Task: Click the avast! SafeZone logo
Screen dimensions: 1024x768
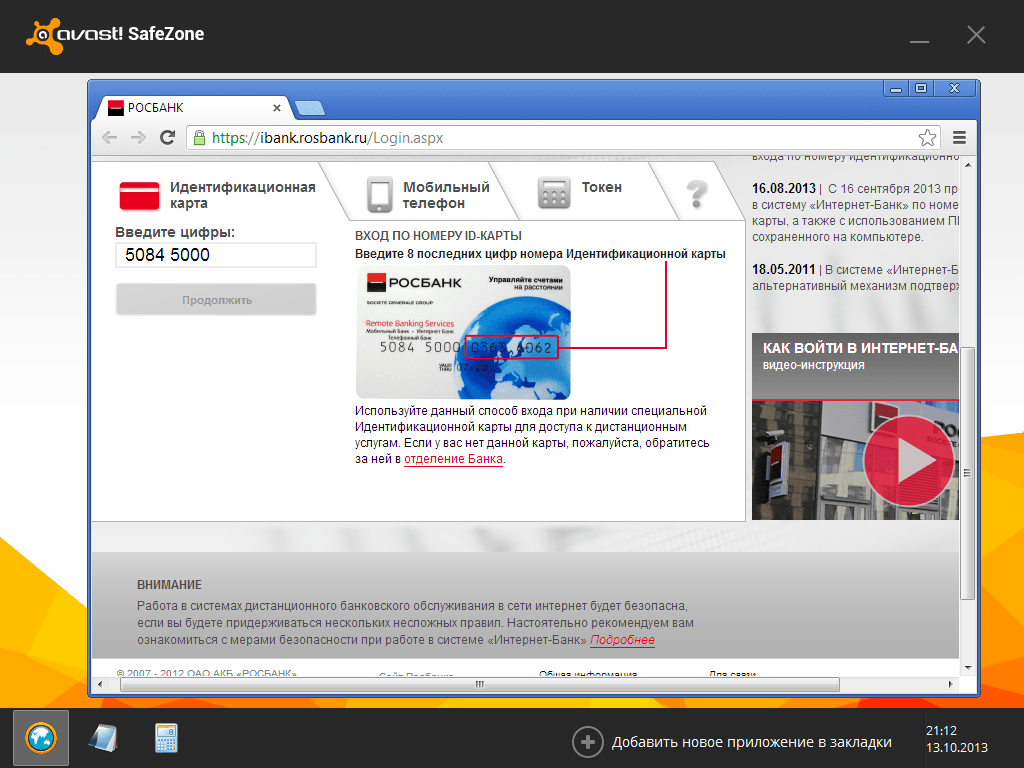Action: (115, 35)
